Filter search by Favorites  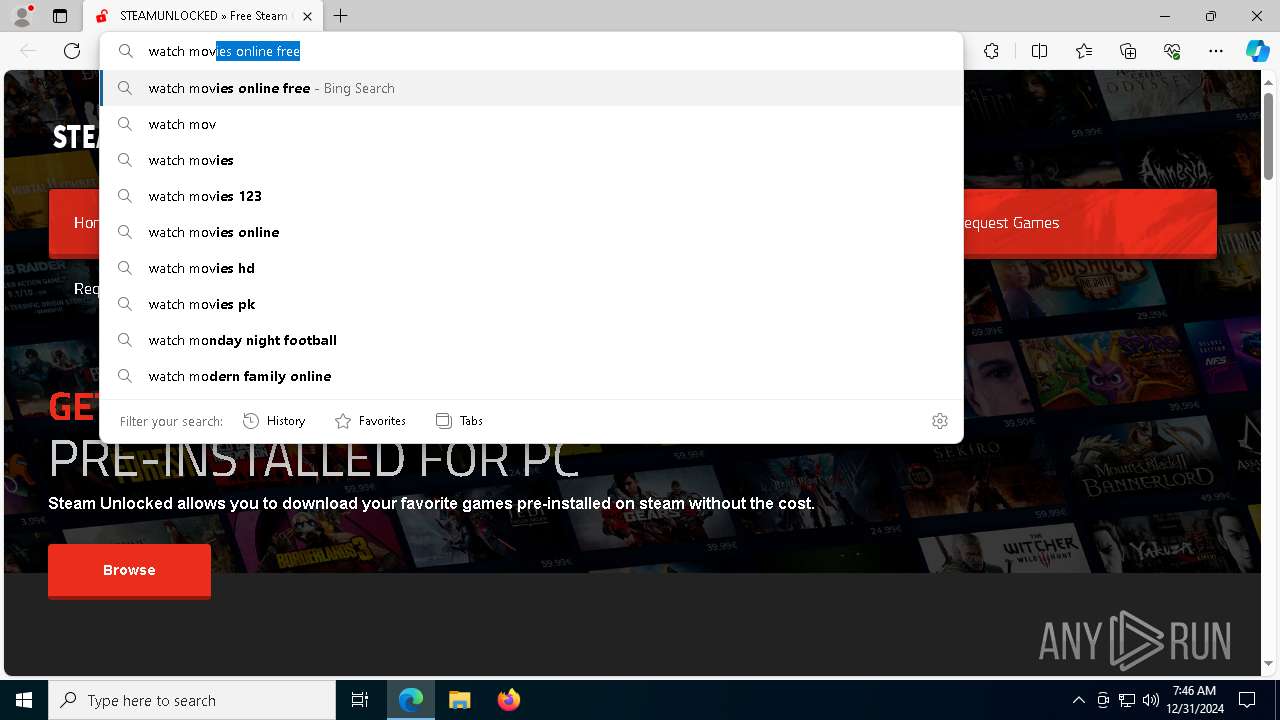(370, 421)
